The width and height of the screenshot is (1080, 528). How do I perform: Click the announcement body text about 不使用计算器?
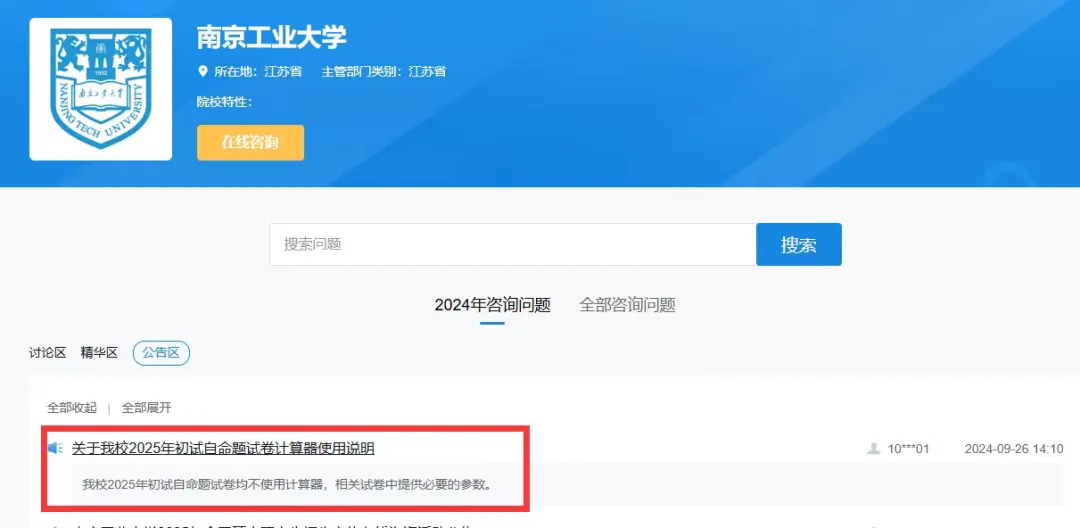(x=288, y=484)
